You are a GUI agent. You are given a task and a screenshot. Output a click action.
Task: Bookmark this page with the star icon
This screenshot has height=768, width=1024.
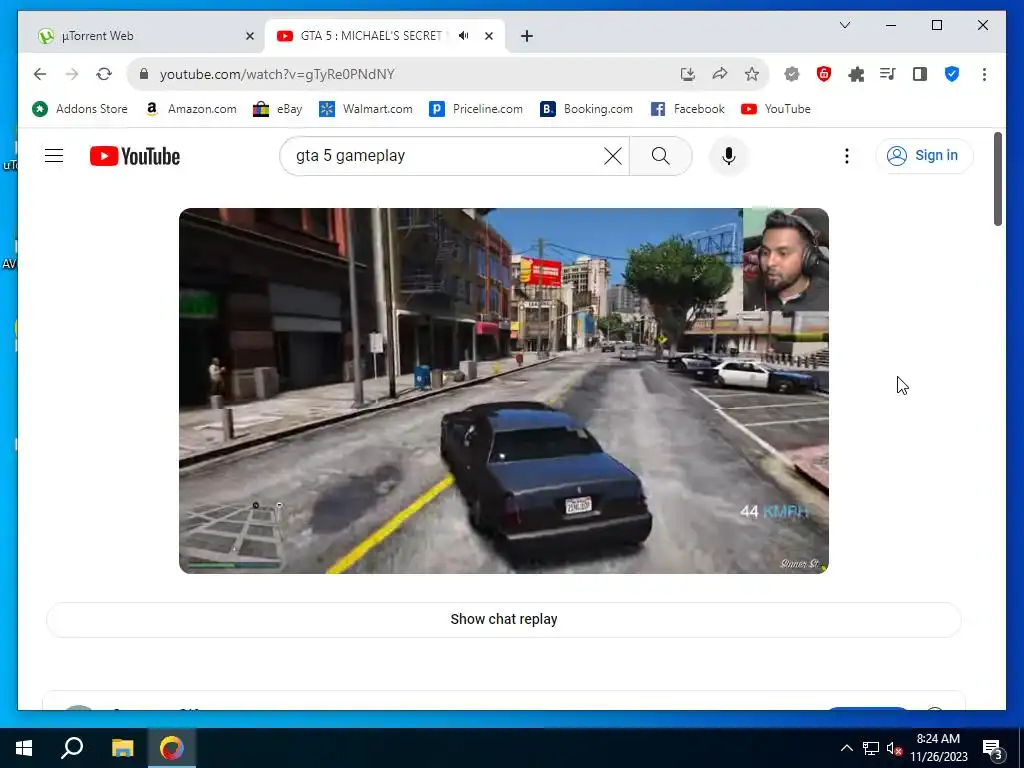pyautogui.click(x=752, y=74)
